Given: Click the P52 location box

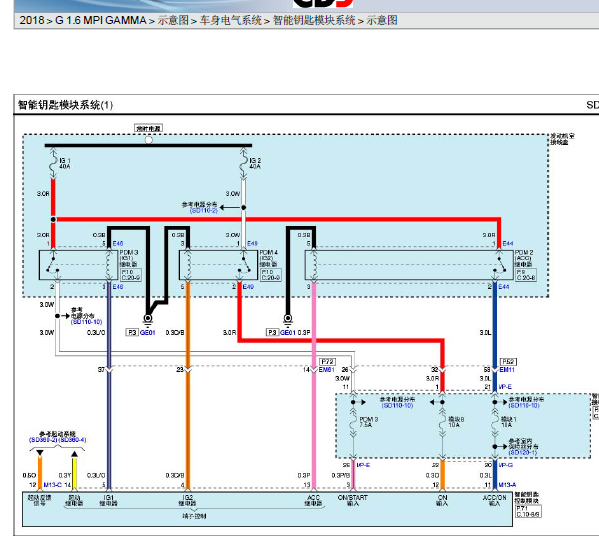Looking at the screenshot, I should tap(508, 361).
